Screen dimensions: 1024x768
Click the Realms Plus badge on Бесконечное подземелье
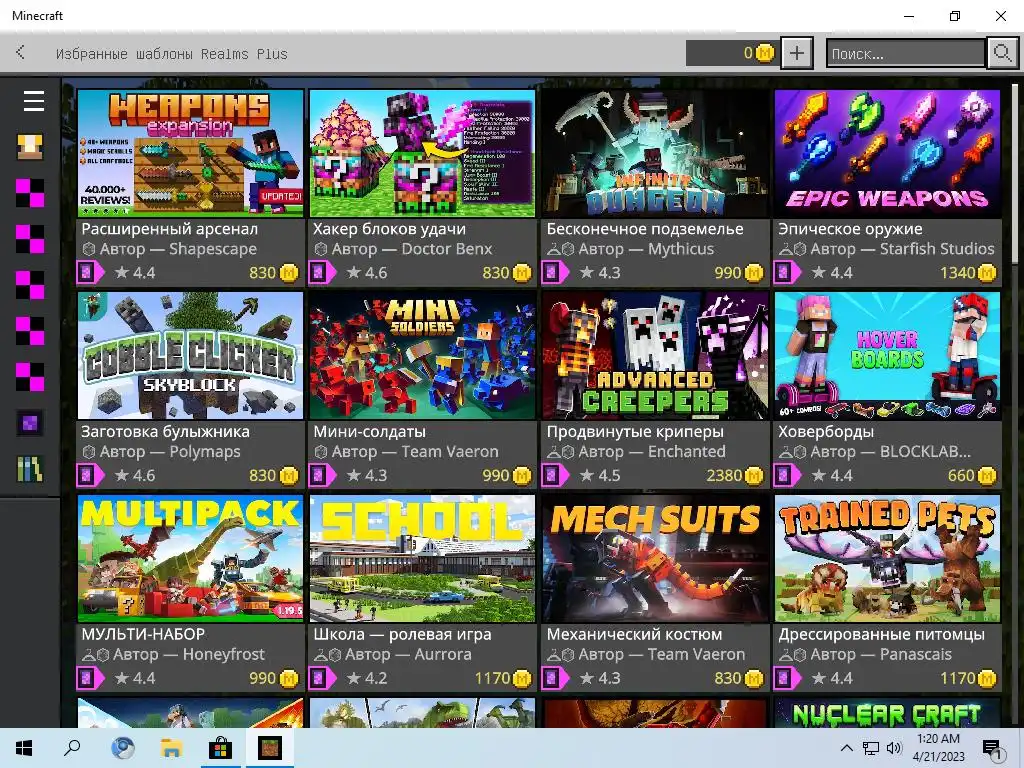coord(555,272)
